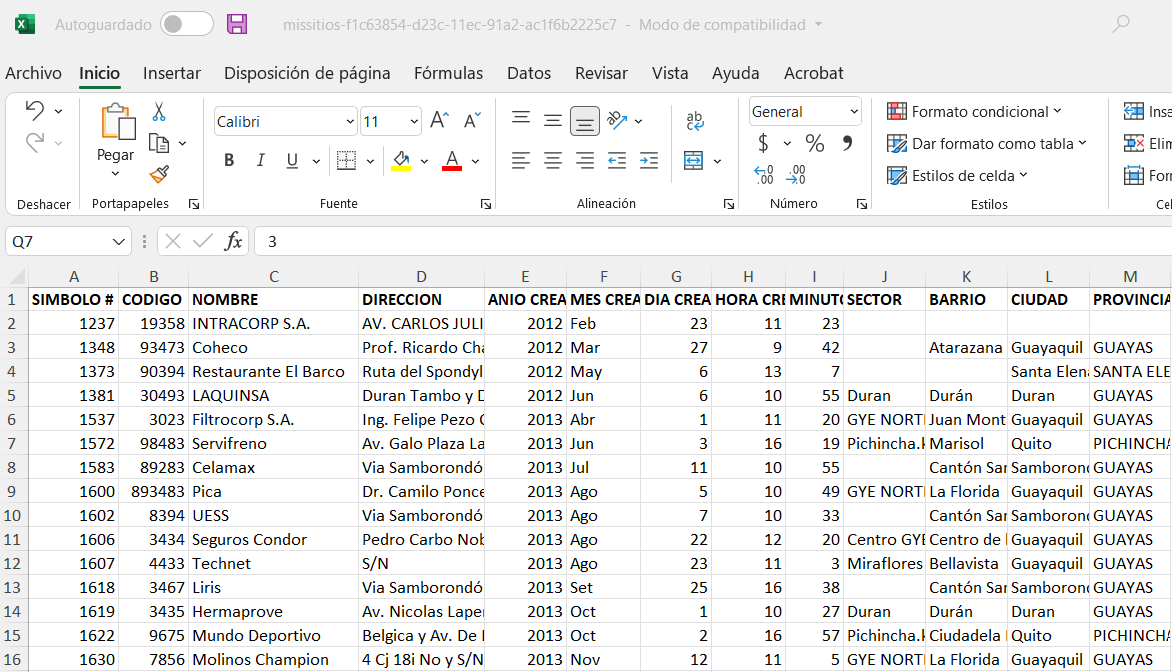Select cell containing Servifreno
The width and height of the screenshot is (1172, 672).
pyautogui.click(x=274, y=443)
